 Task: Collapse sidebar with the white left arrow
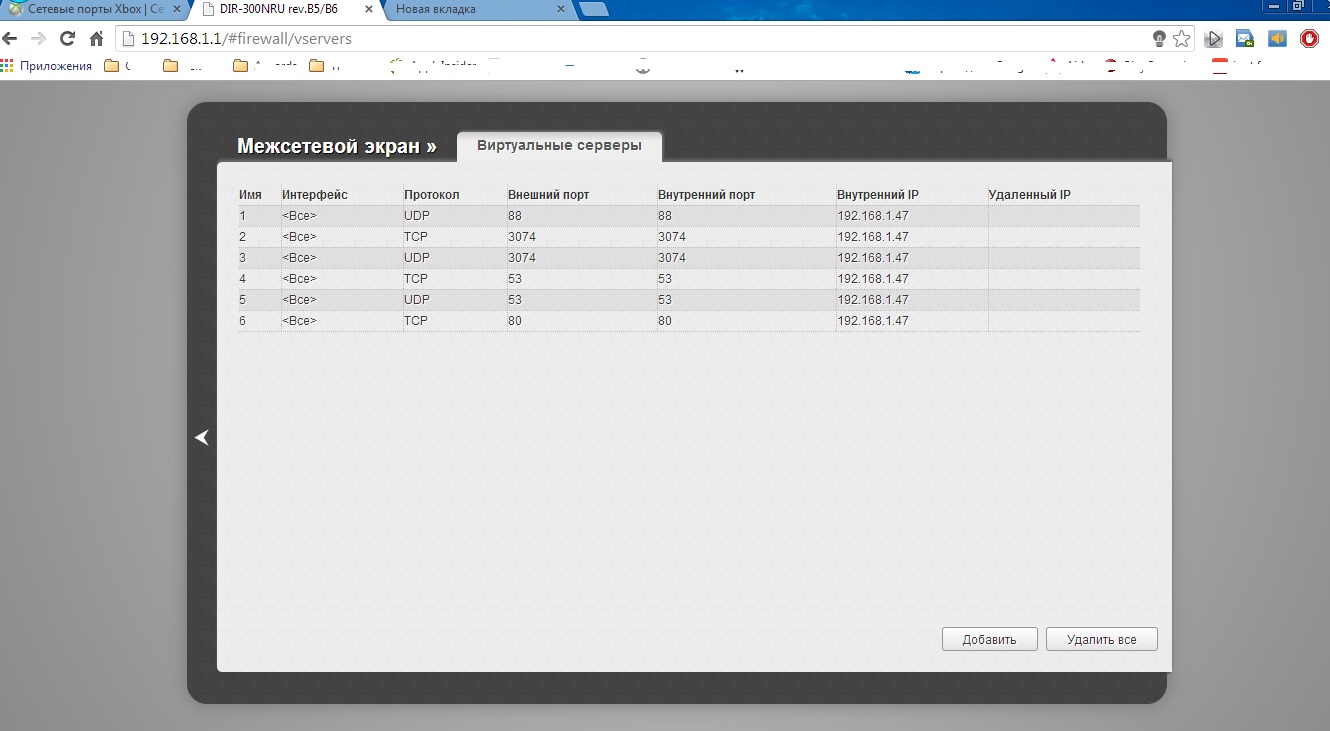(202, 437)
